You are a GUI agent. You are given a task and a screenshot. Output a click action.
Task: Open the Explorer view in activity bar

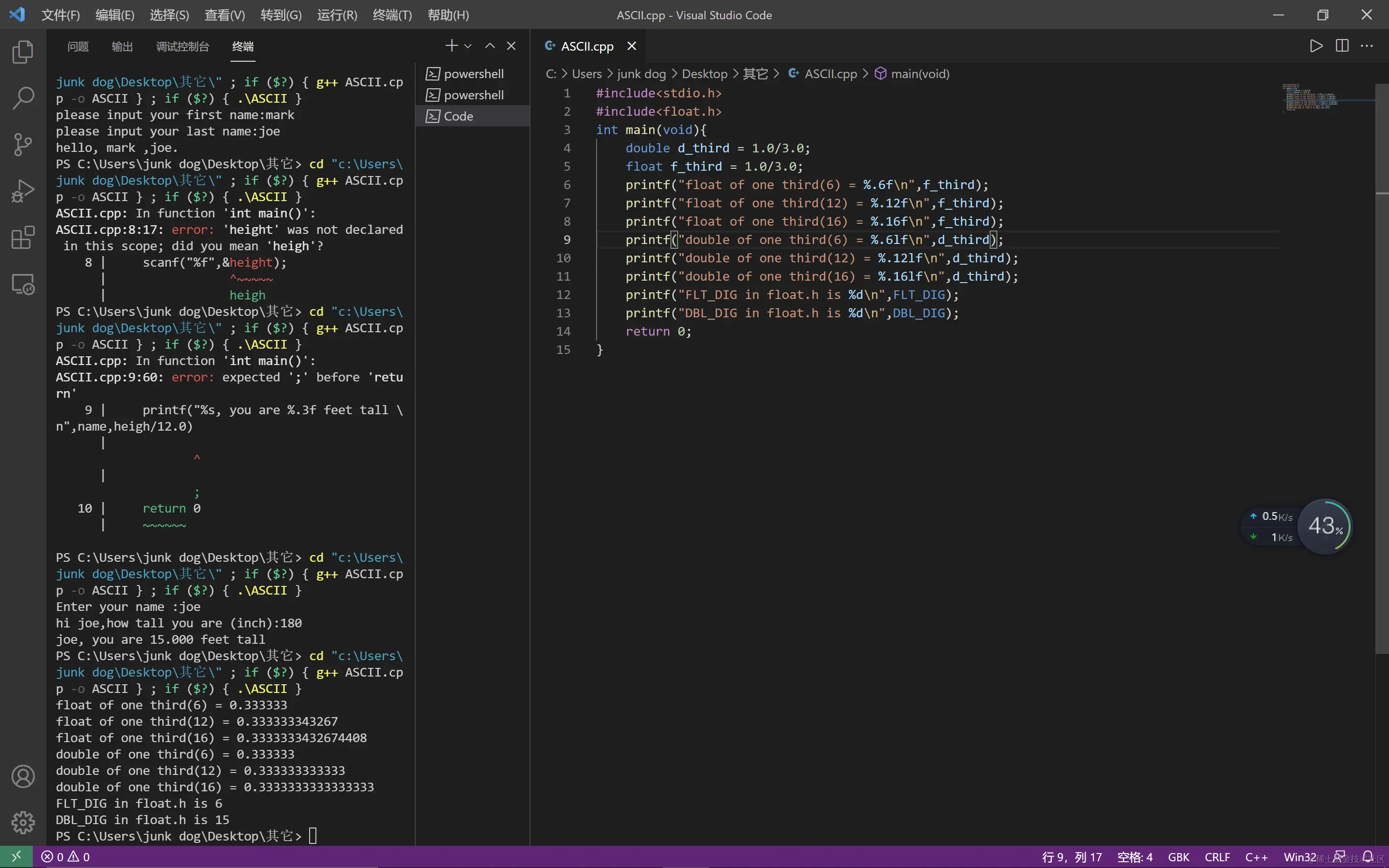coord(23,52)
